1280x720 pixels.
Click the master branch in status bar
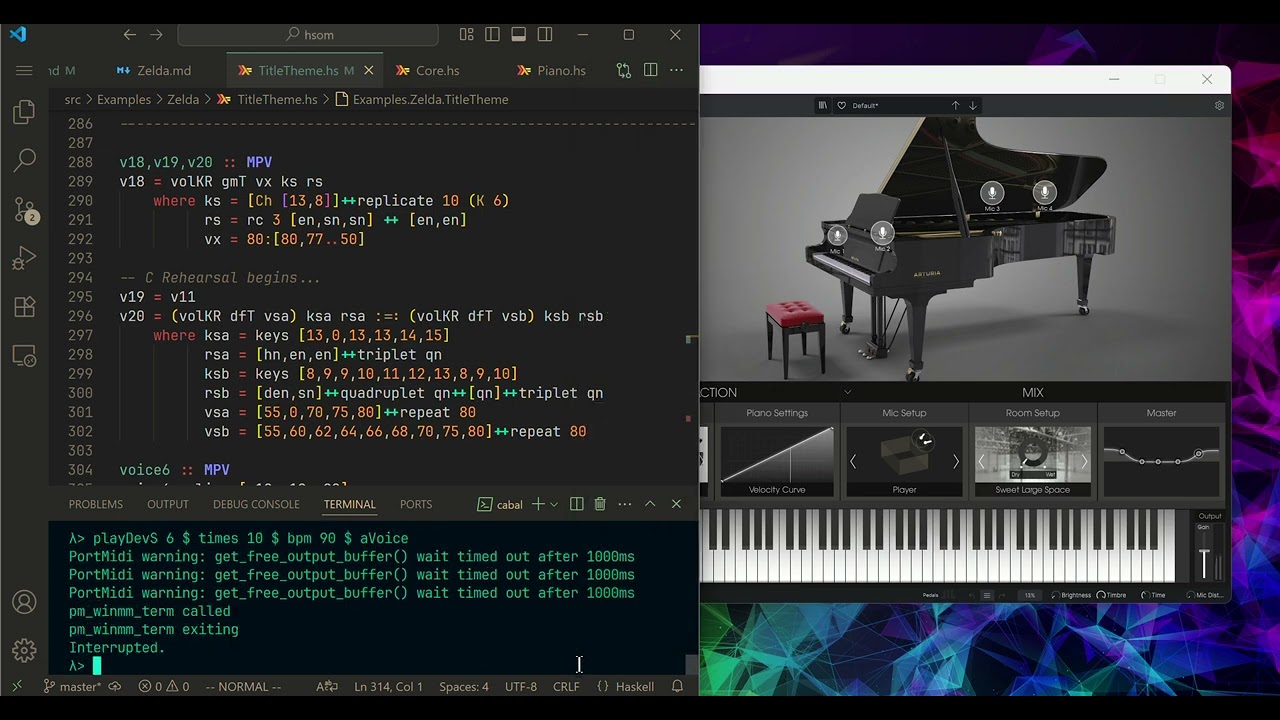pyautogui.click(x=71, y=686)
